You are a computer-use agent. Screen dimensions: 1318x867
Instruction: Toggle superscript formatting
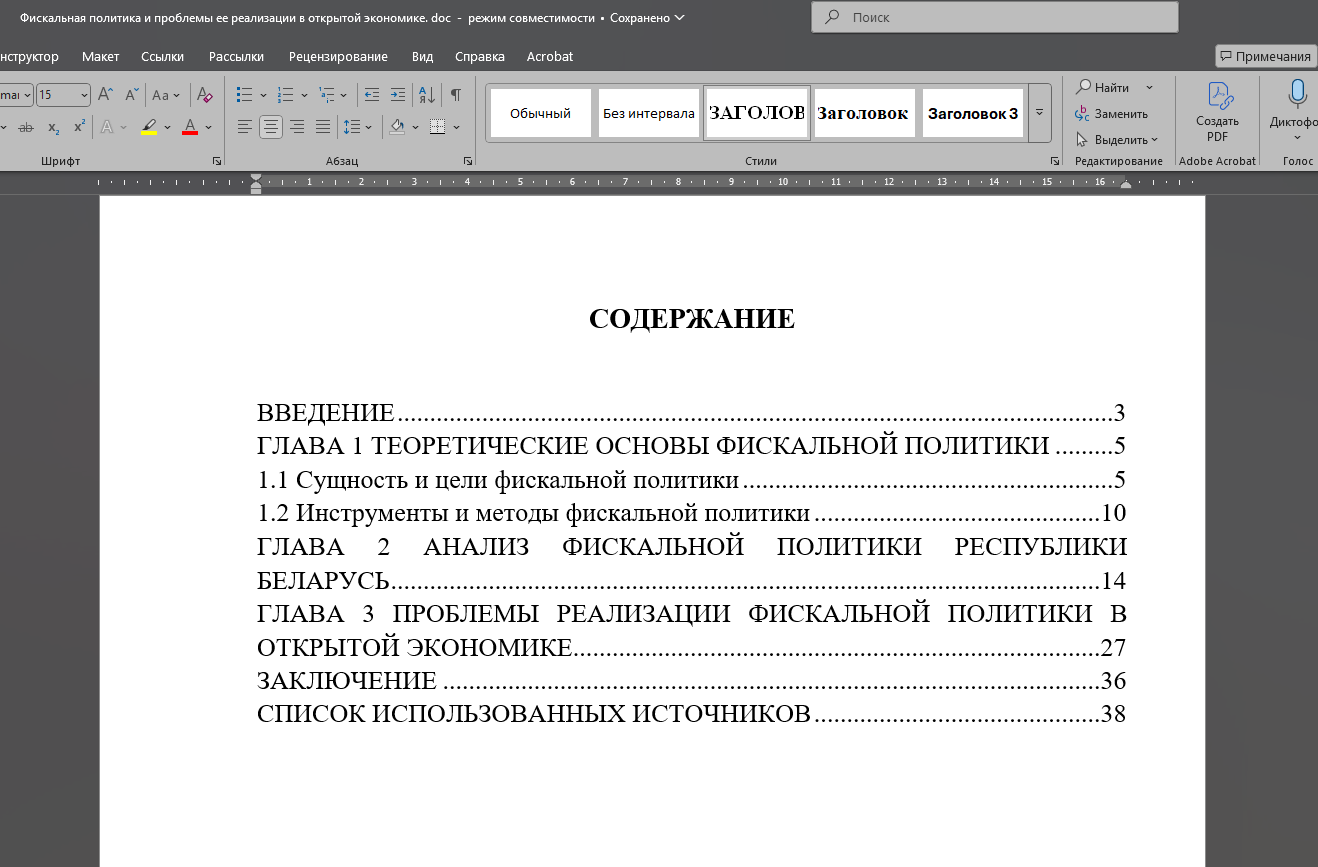79,127
